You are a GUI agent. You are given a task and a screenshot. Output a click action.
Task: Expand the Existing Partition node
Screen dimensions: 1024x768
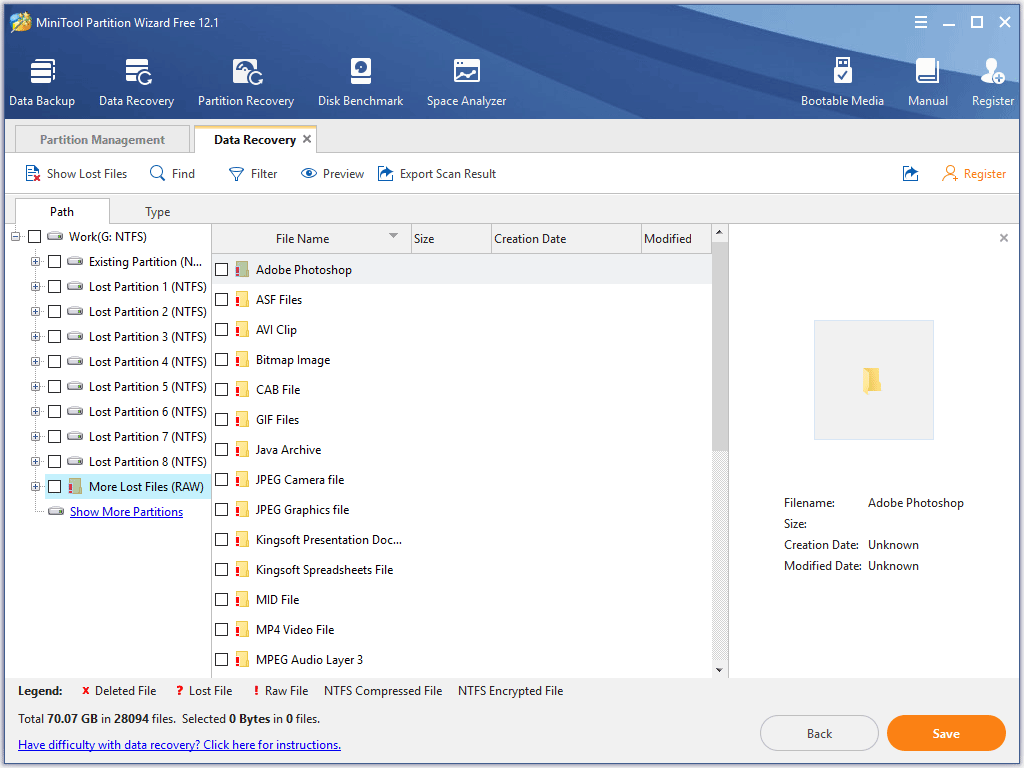tap(35, 261)
